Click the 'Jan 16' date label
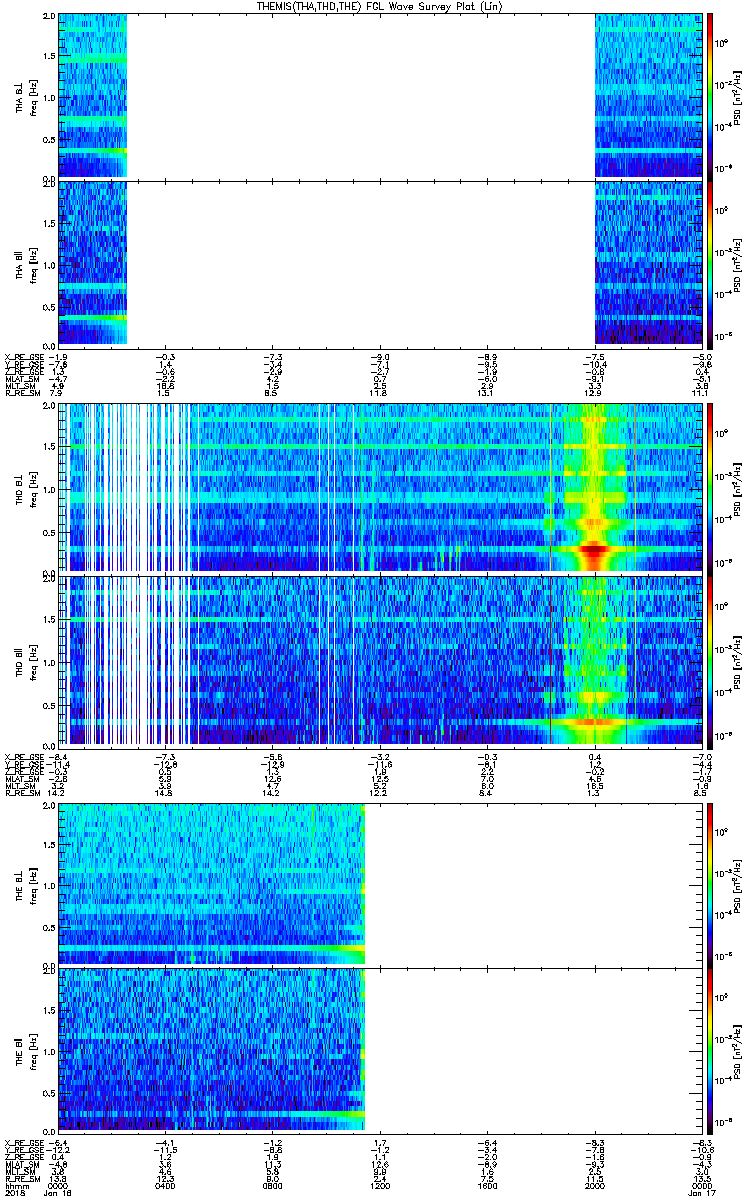The height and width of the screenshot is (1200, 750). click(59, 1191)
